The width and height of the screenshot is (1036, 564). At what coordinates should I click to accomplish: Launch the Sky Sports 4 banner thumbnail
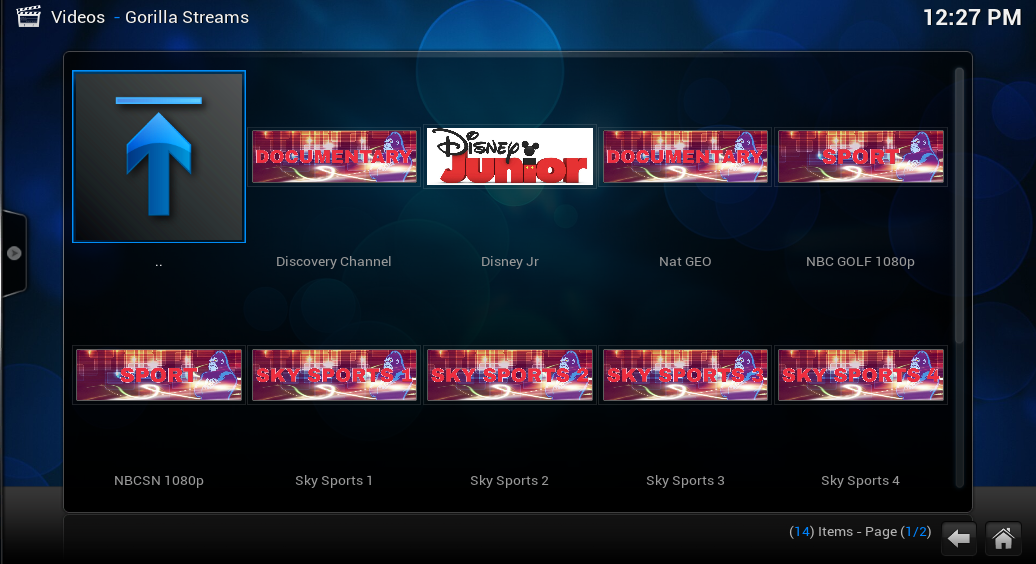pyautogui.click(x=860, y=375)
